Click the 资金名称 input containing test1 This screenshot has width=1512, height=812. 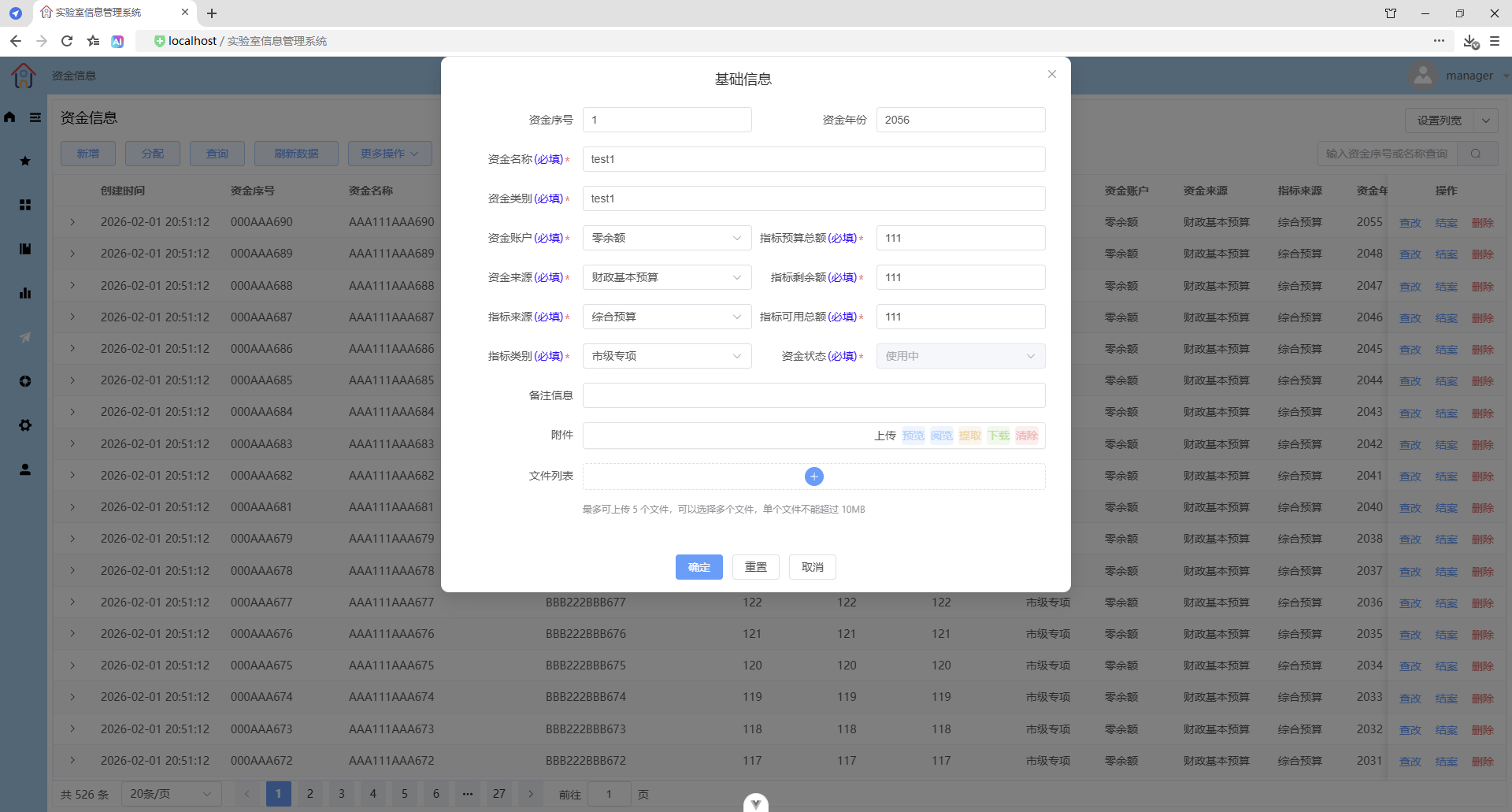(x=814, y=159)
